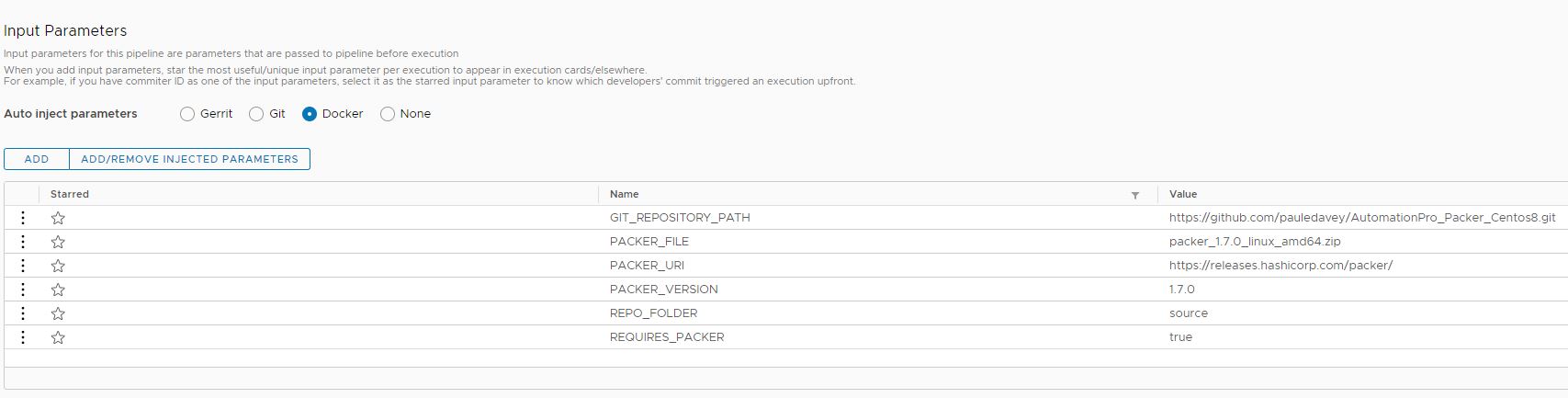Open row actions menu for PACKER_FILE
Screen dimensions: 1568x398
[23, 242]
